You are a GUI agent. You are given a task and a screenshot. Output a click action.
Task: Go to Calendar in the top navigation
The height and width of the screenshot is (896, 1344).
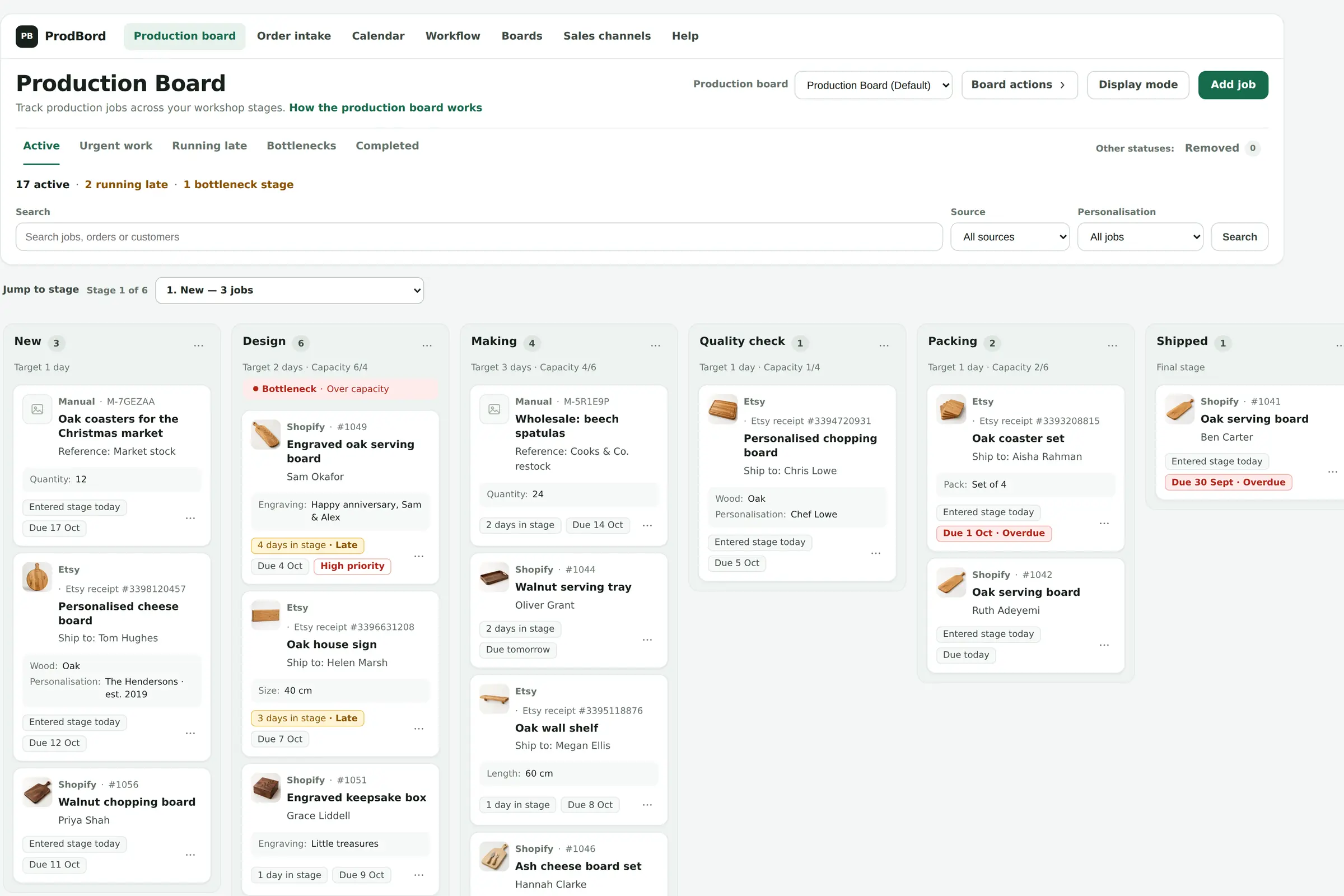coord(379,36)
